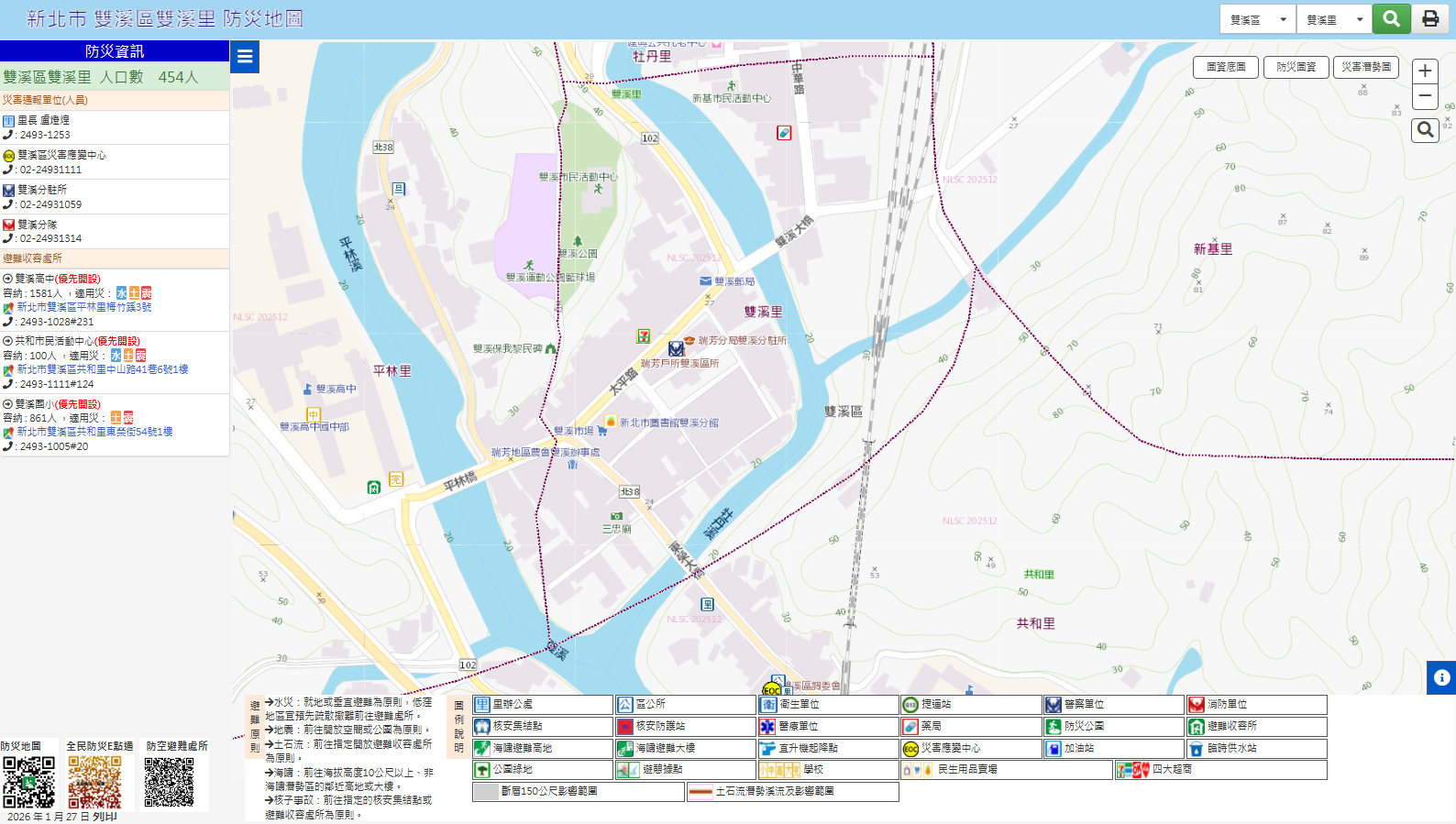
Task: Click the 共和里 village label on map
Action: (1036, 623)
